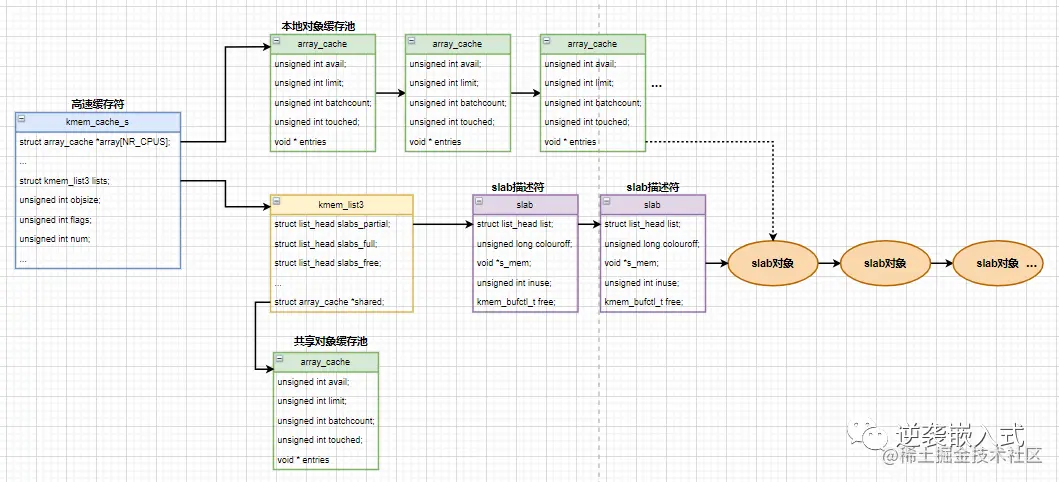Select the slab对象 oval followed by an ellipsis

tap(998, 263)
